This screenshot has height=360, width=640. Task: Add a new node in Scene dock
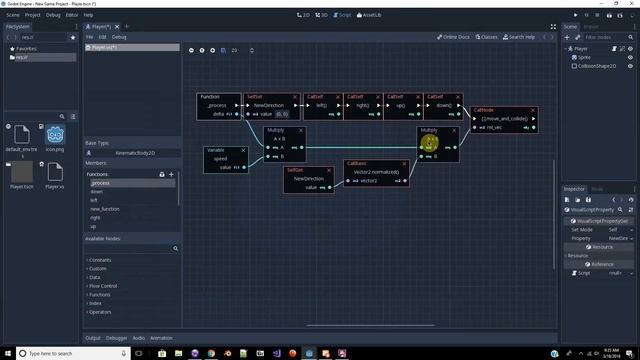point(567,38)
